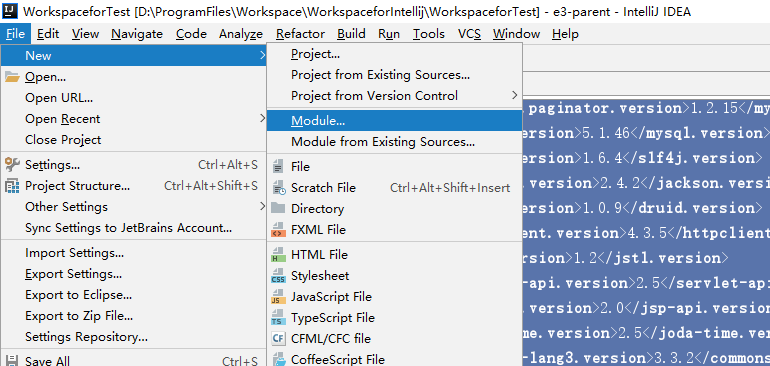770x366 pixels.
Task: Open Project Structure... entry
Action: coord(134,186)
